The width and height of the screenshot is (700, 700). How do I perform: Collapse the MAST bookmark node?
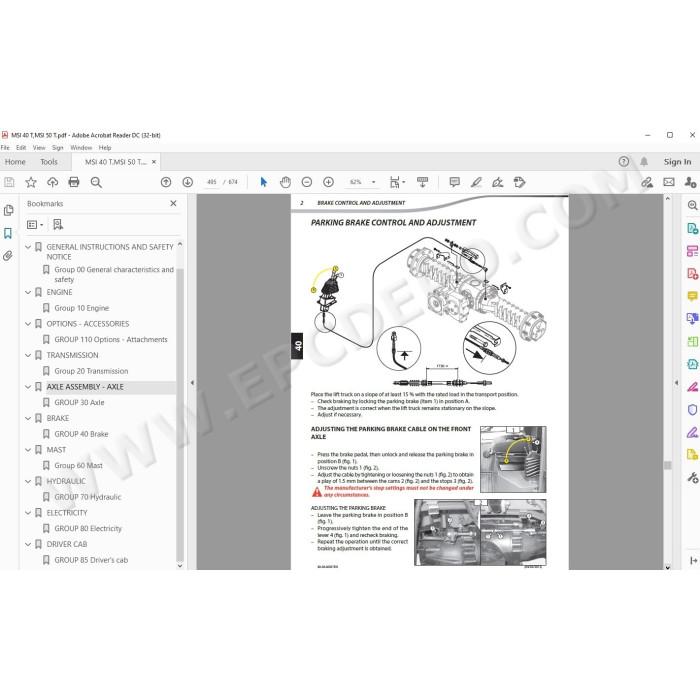coord(28,450)
